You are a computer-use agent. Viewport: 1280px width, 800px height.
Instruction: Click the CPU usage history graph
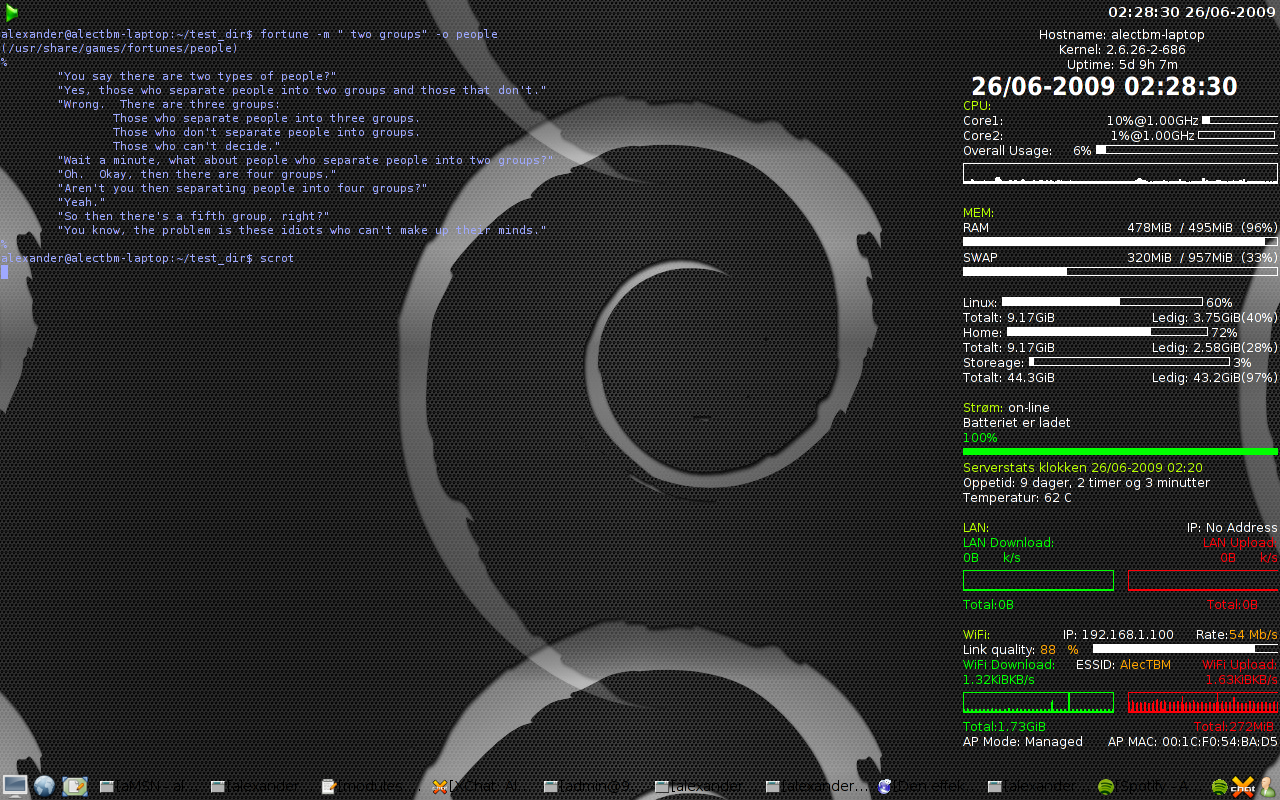click(x=1120, y=174)
